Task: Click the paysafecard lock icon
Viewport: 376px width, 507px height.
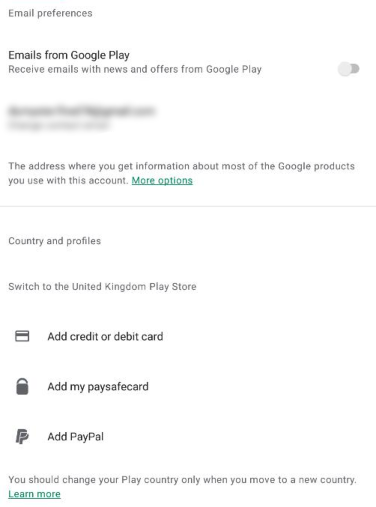Action: tap(22, 386)
